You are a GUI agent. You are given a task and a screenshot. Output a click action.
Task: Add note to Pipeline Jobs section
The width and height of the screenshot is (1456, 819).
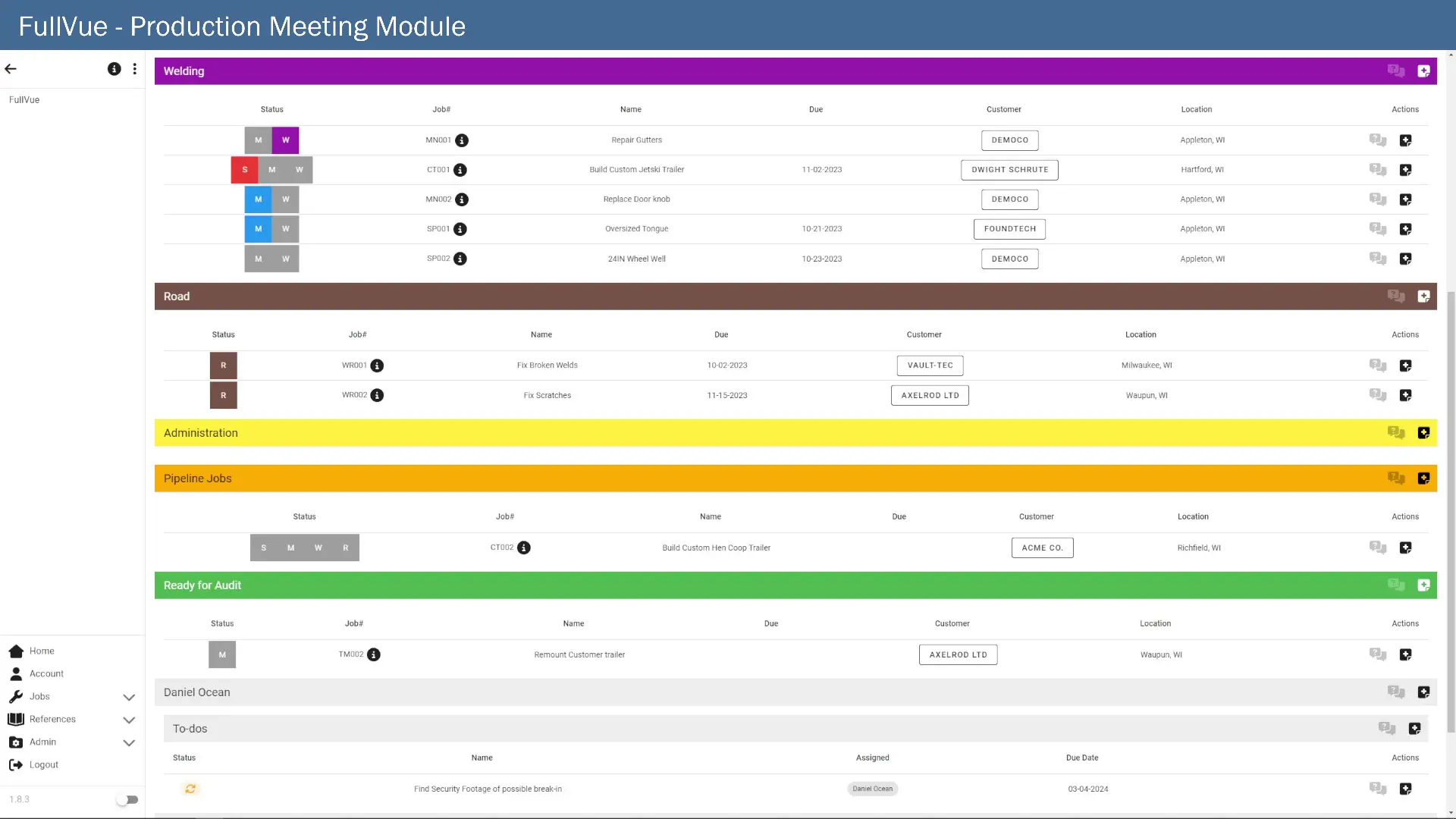tap(1423, 479)
